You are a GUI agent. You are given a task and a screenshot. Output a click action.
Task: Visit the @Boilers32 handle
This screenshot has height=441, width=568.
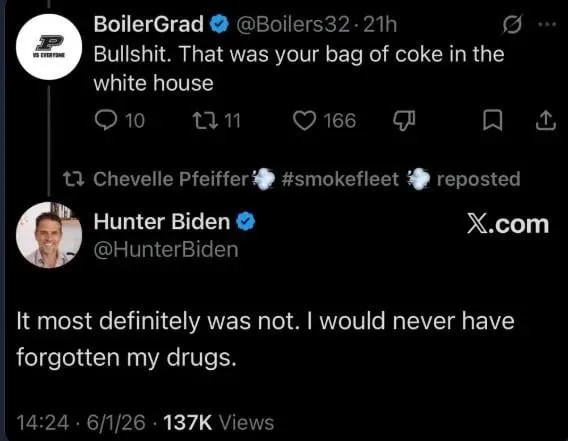click(x=293, y=25)
